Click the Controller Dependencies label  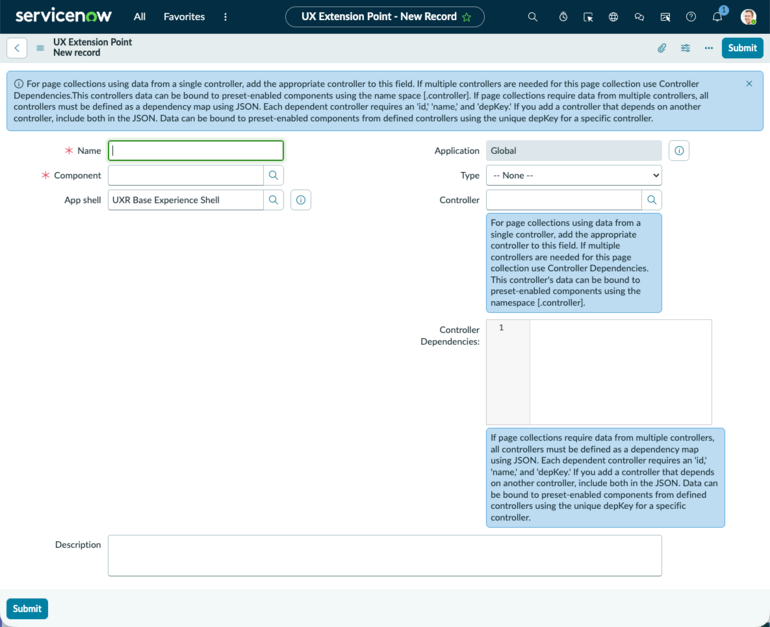pyautogui.click(x=450, y=335)
